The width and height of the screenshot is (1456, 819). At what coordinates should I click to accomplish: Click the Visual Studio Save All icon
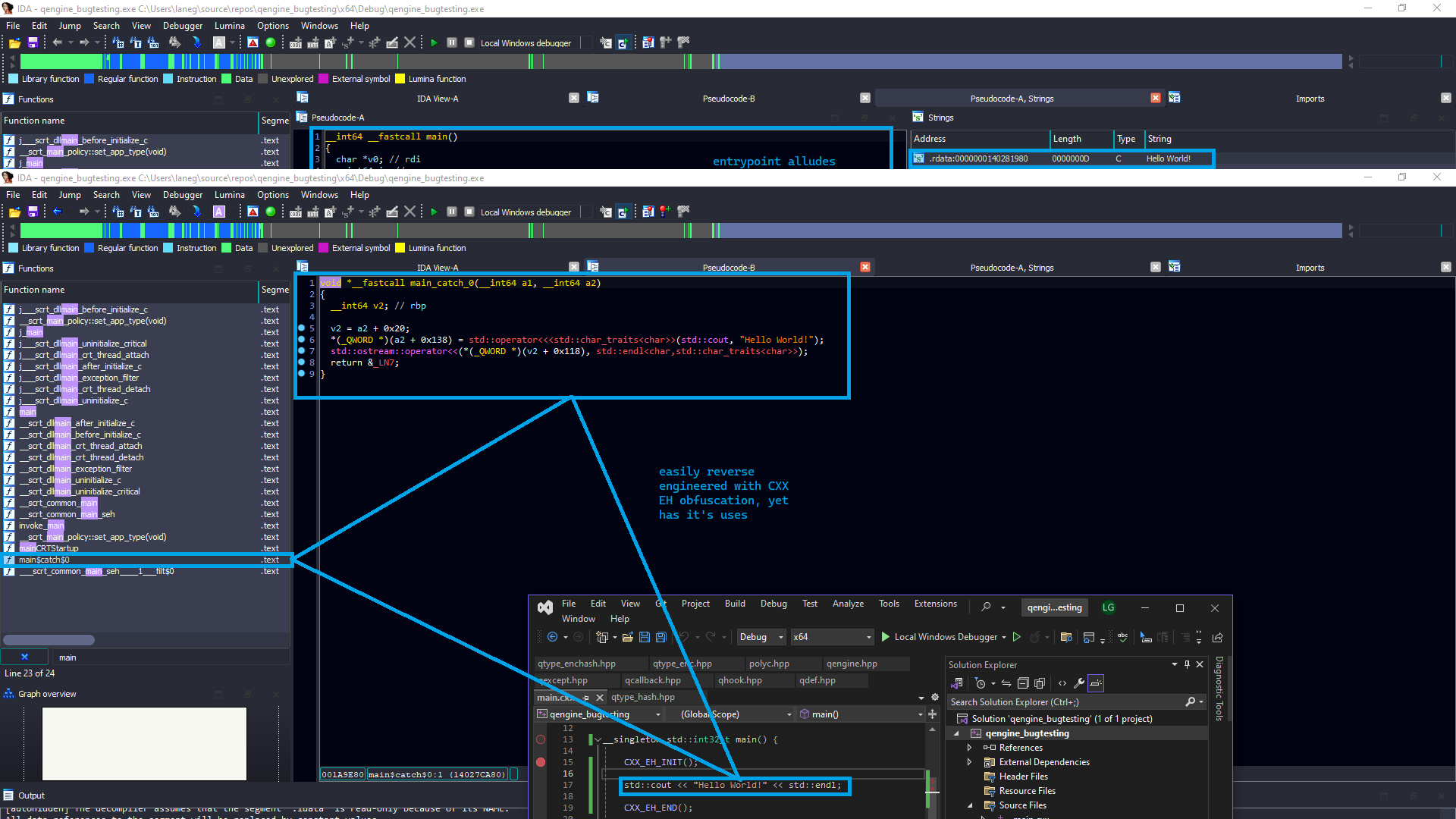(661, 638)
